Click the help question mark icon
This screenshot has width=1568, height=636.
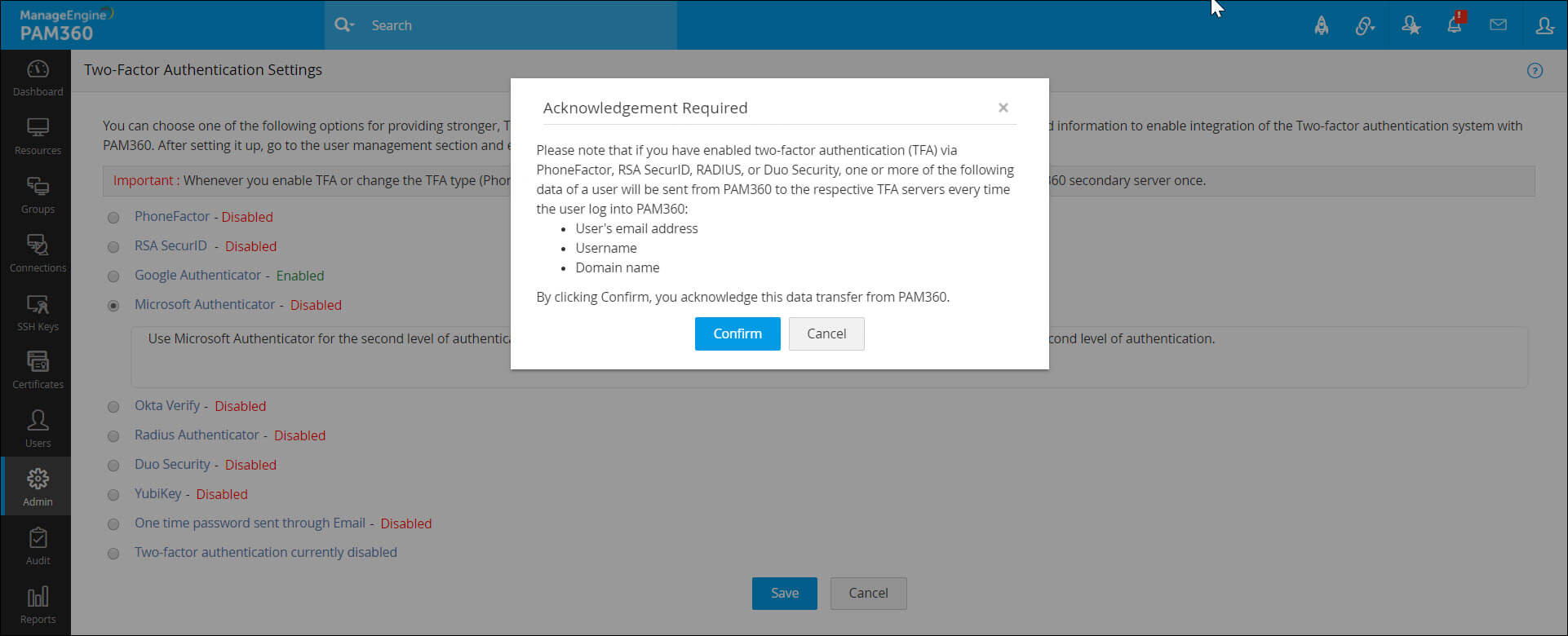click(x=1535, y=71)
